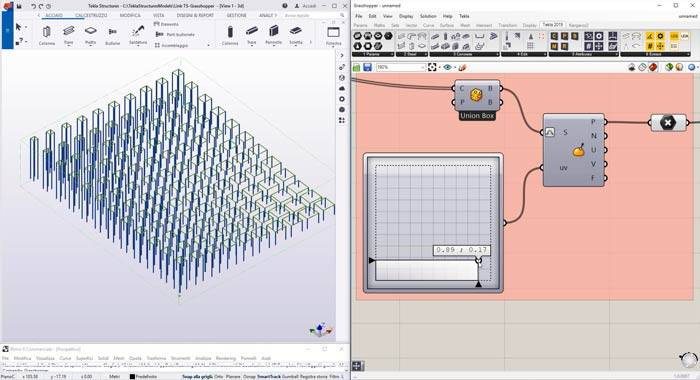This screenshot has height=380, width=700.
Task: Toggle Gumball in Rhino status bar
Action: click(x=290, y=376)
